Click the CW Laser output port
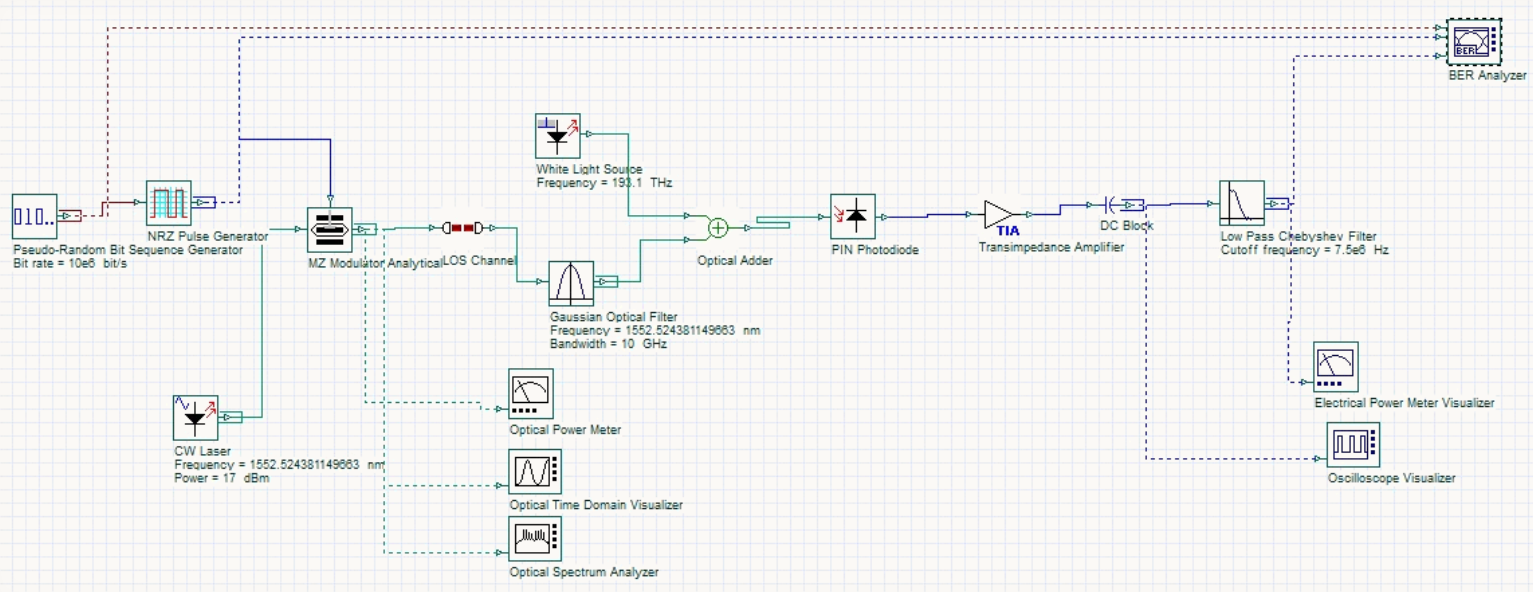 [232, 417]
